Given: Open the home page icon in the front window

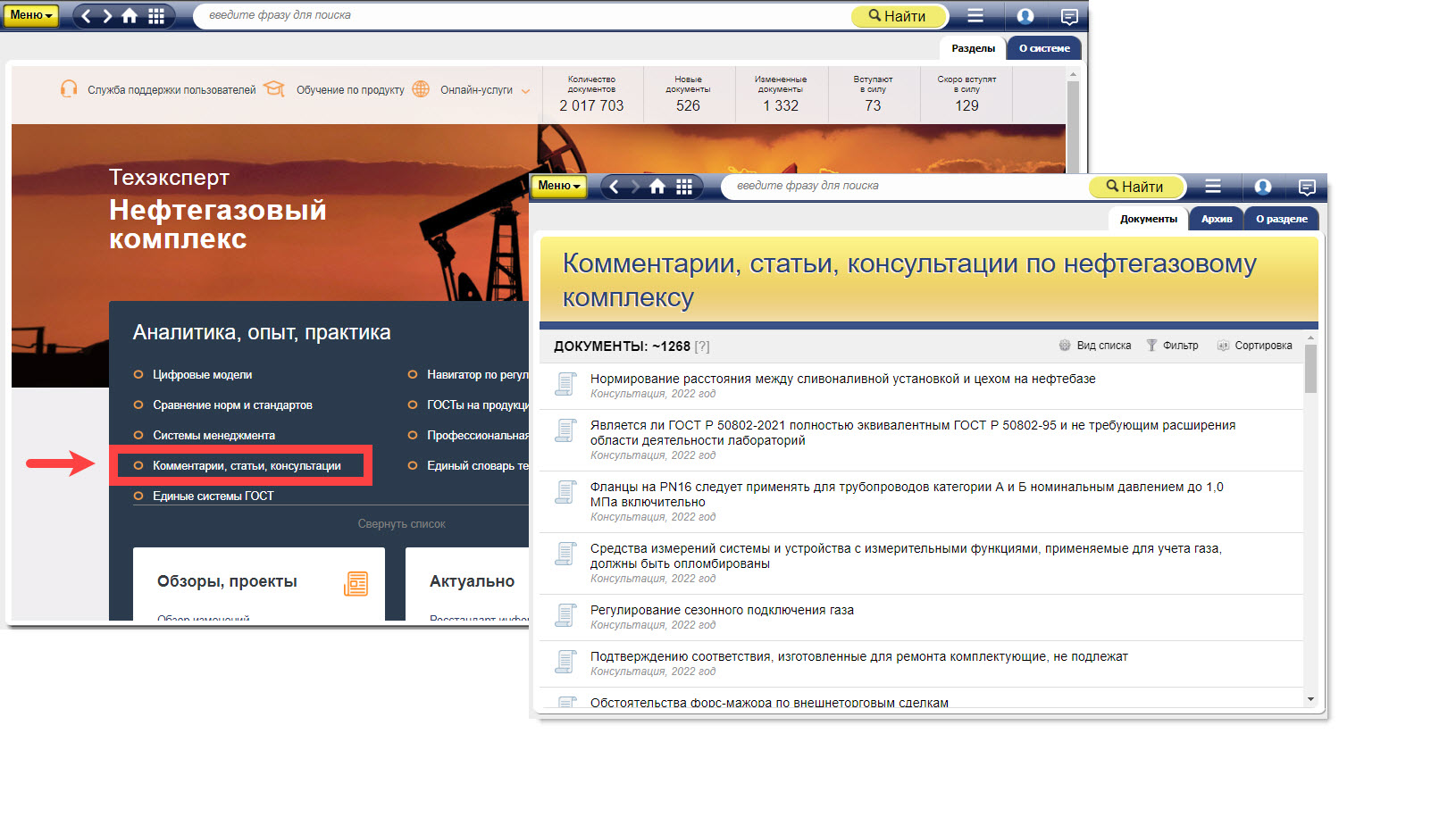Looking at the screenshot, I should coord(657,187).
